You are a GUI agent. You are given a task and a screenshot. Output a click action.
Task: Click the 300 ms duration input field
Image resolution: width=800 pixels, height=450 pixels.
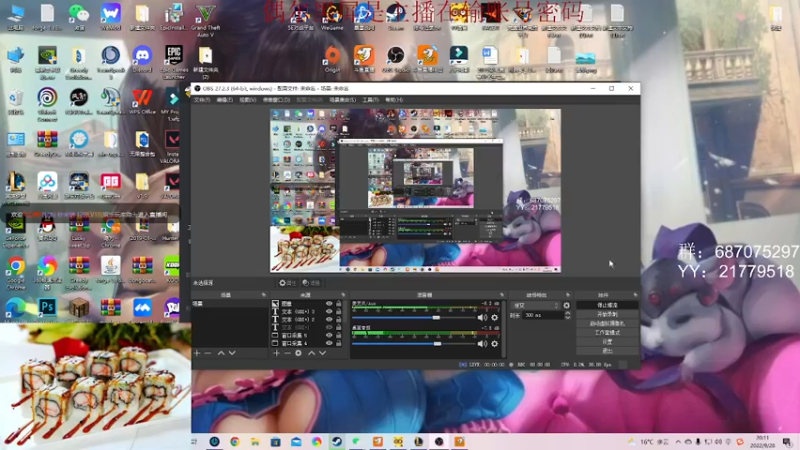[543, 315]
